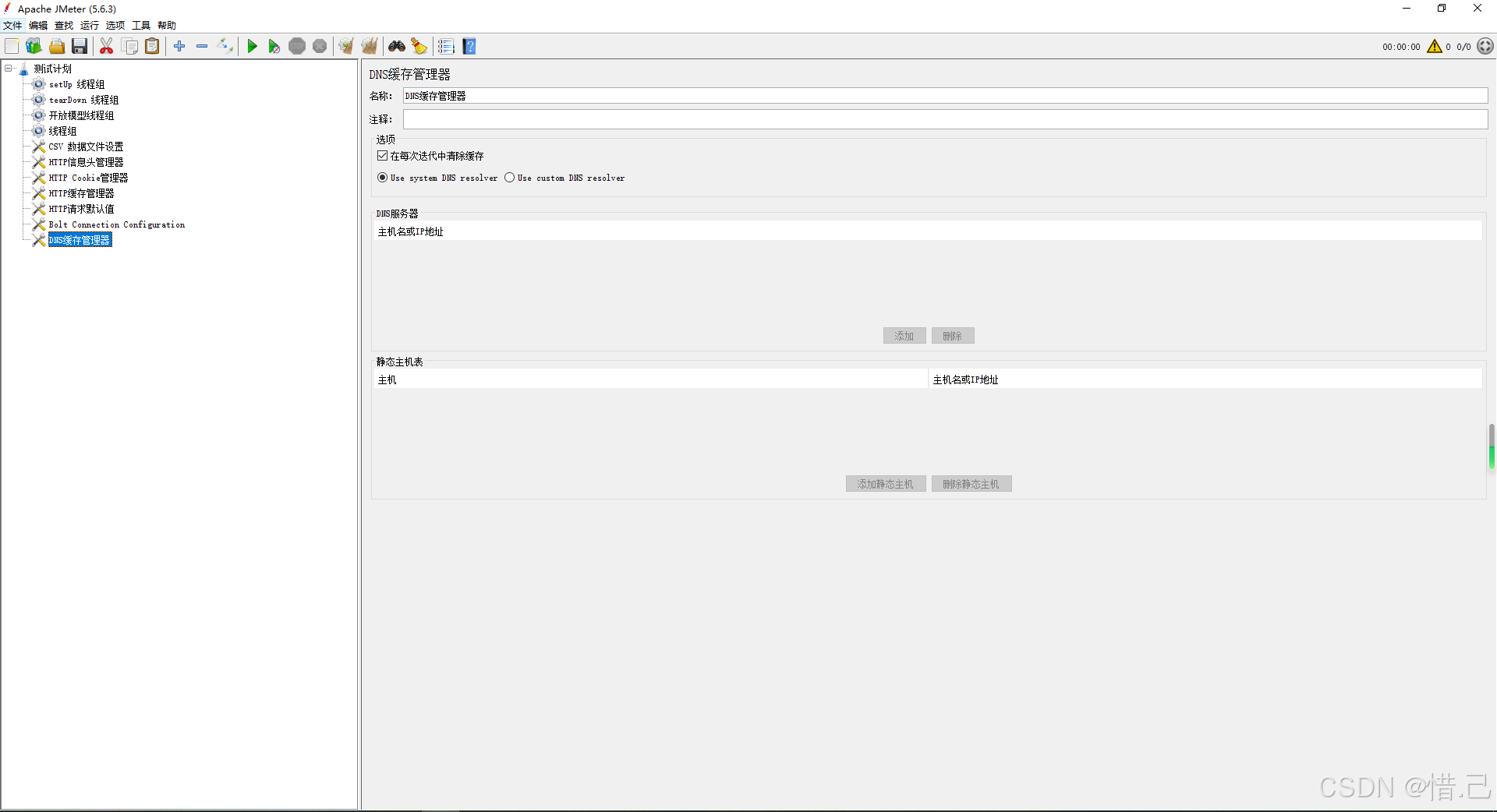This screenshot has width=1497, height=812.
Task: Open the 编辑 menu
Action: pos(38,26)
